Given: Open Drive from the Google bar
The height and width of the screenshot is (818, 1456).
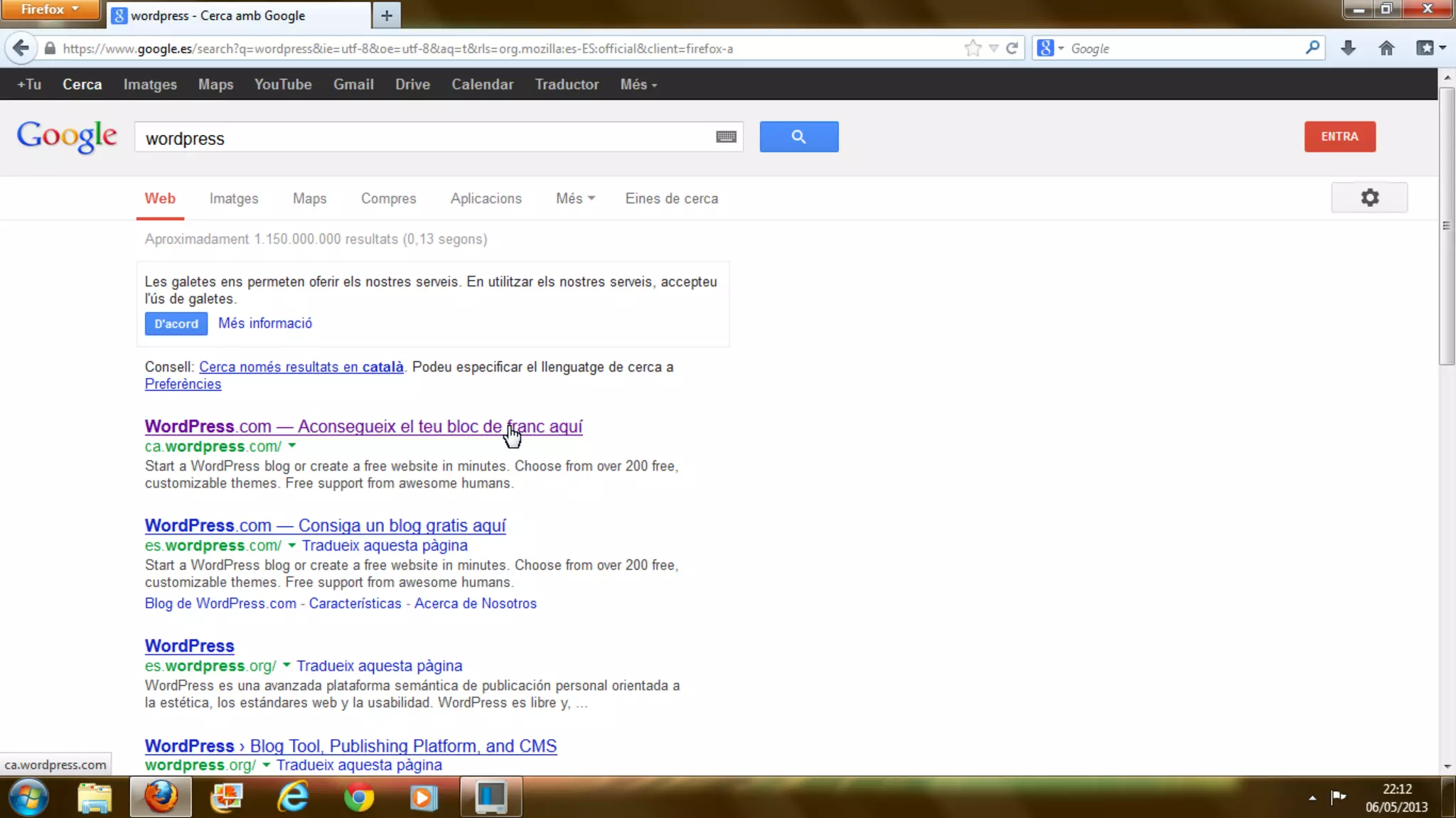Looking at the screenshot, I should click(412, 85).
